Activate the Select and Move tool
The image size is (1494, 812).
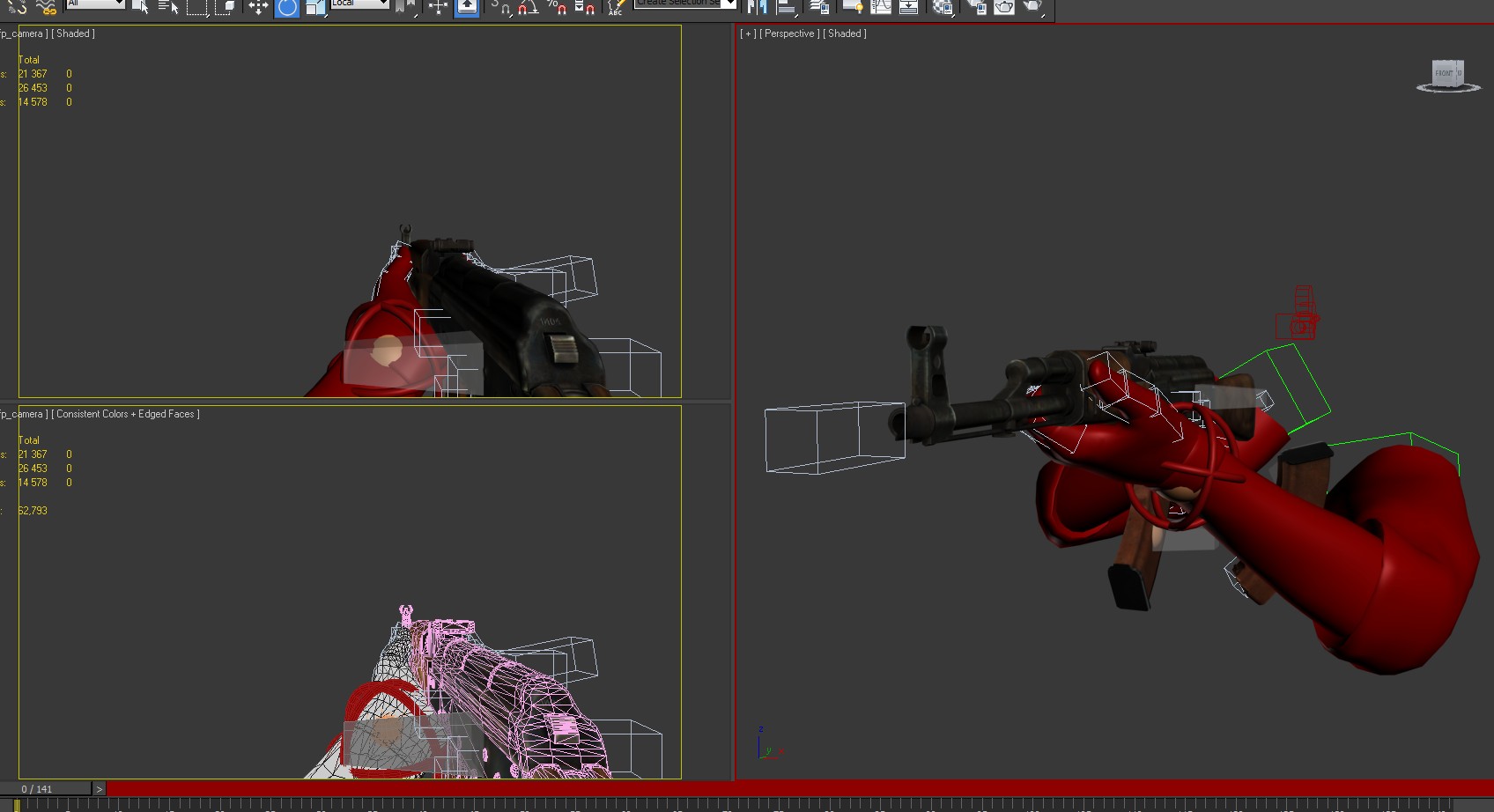[x=258, y=7]
